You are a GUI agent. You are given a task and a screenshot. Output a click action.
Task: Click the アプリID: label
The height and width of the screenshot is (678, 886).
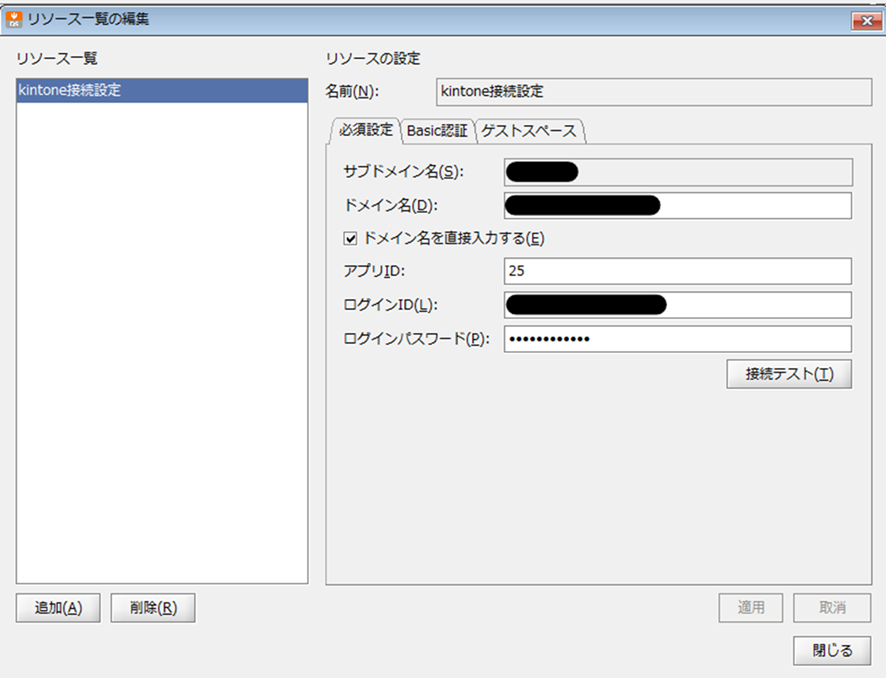[374, 271]
